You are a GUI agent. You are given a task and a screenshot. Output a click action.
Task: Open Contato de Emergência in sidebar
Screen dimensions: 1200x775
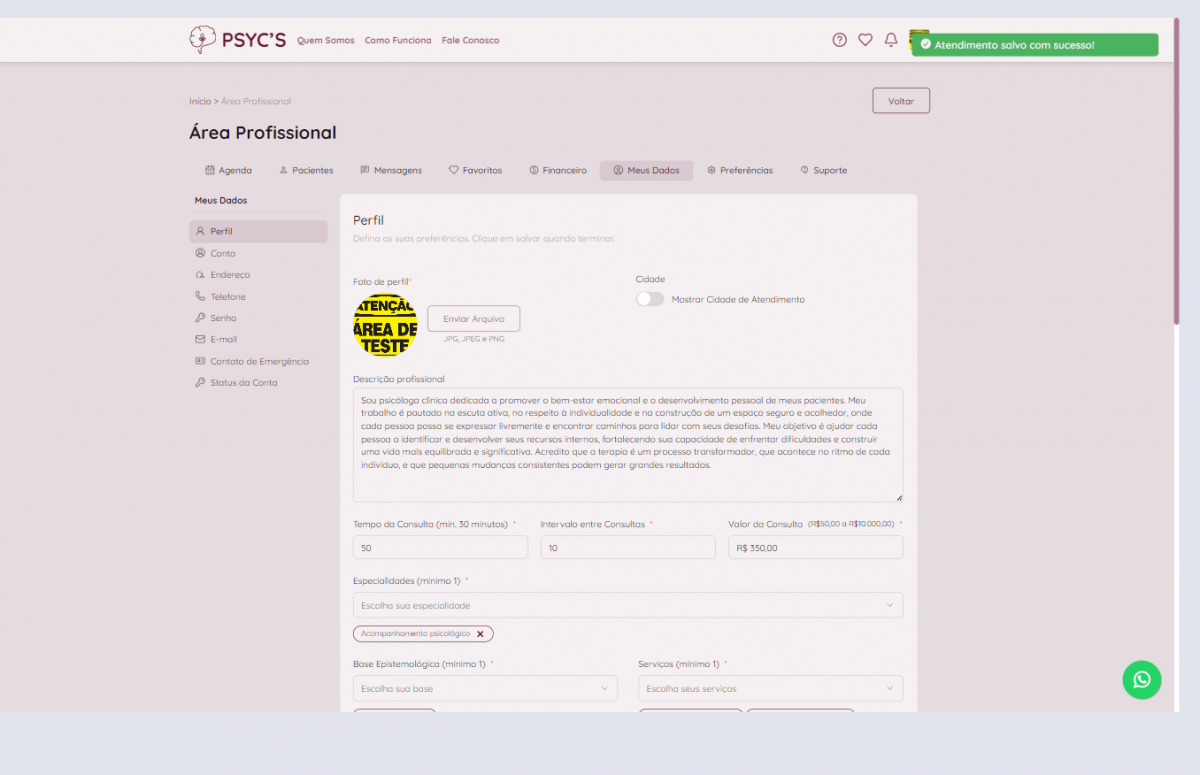(x=259, y=361)
